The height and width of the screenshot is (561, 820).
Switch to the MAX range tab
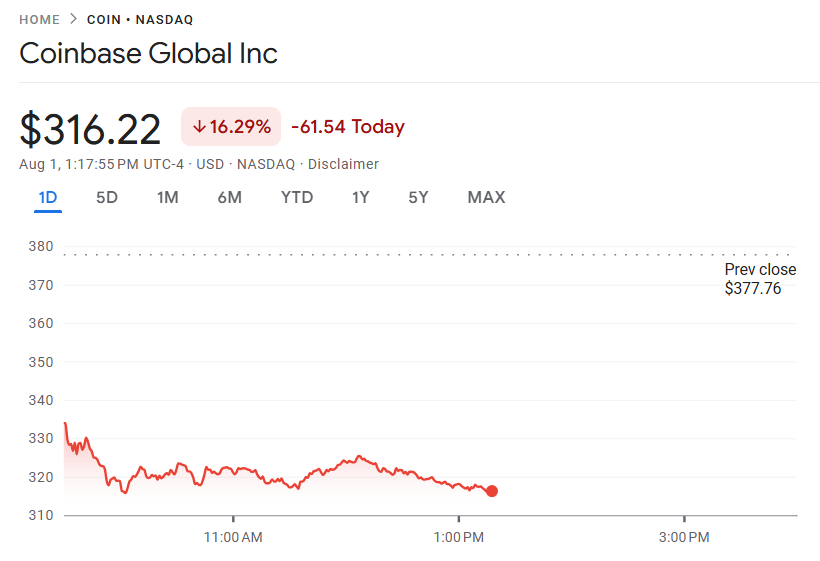[x=486, y=197]
